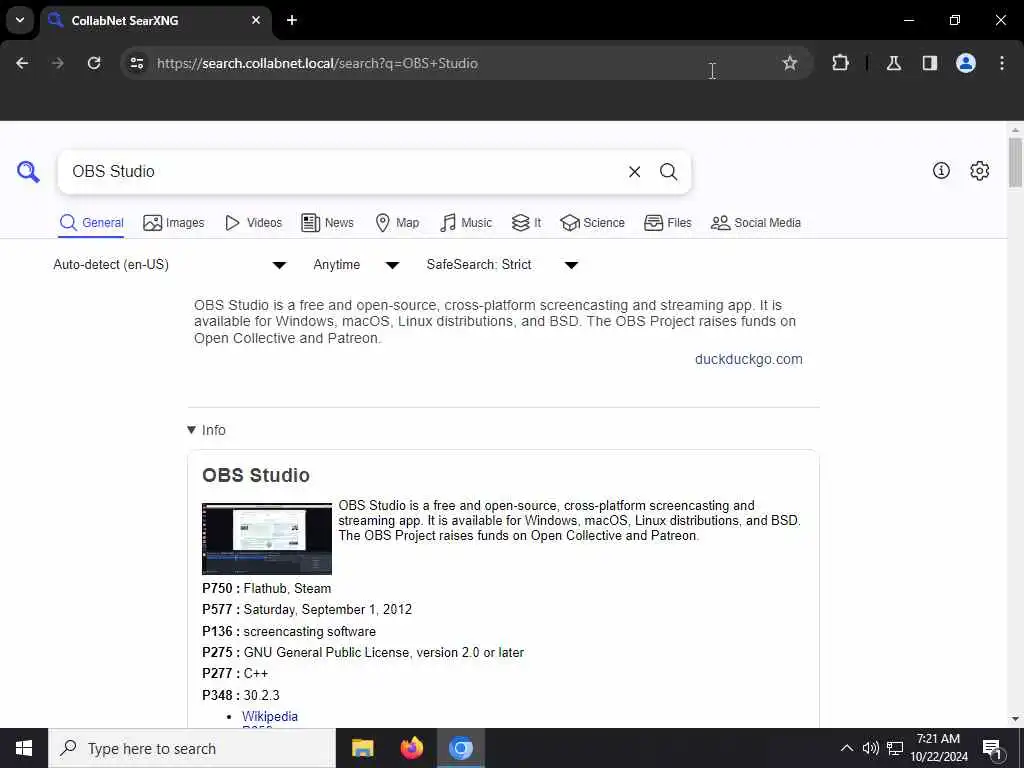The height and width of the screenshot is (768, 1024).
Task: Open a new browser tab
Action: (292, 20)
